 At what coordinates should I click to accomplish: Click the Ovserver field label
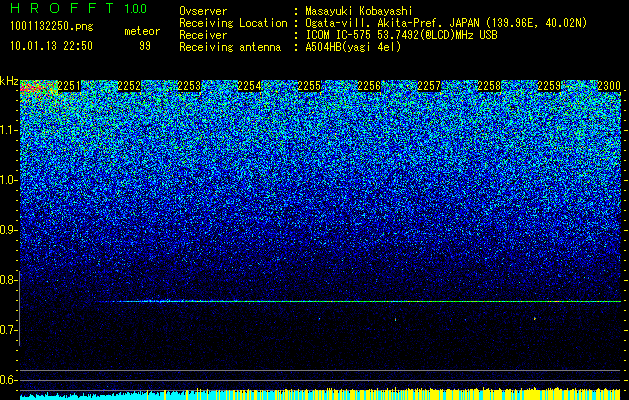click(x=203, y=11)
